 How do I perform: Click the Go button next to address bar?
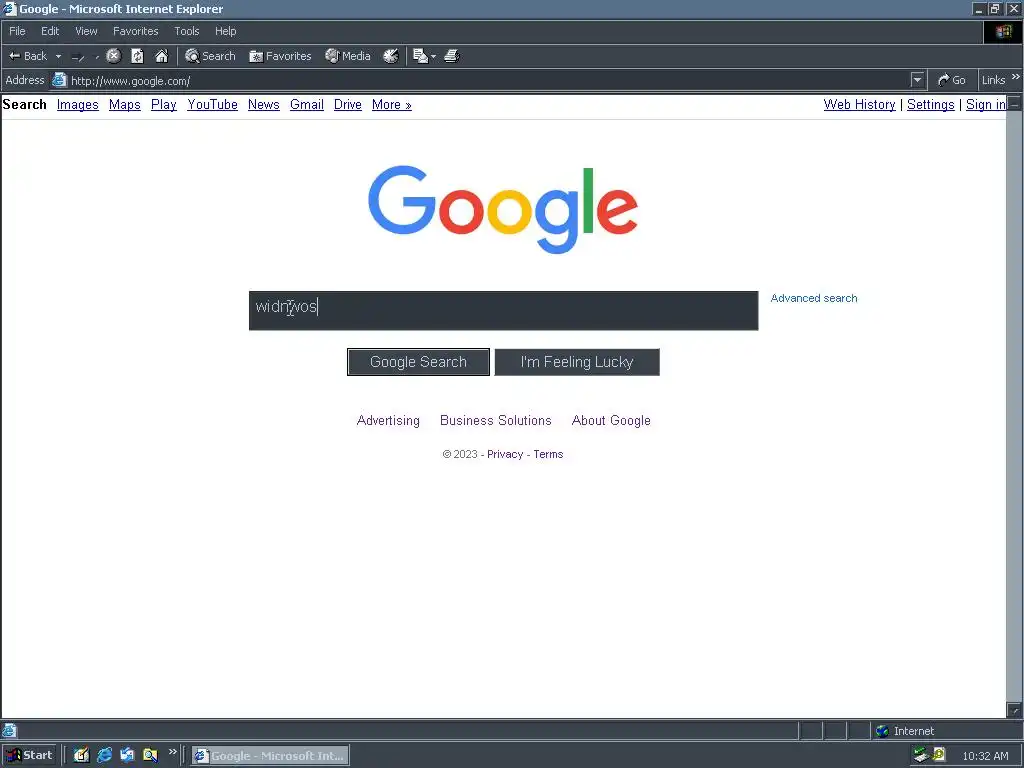(952, 80)
